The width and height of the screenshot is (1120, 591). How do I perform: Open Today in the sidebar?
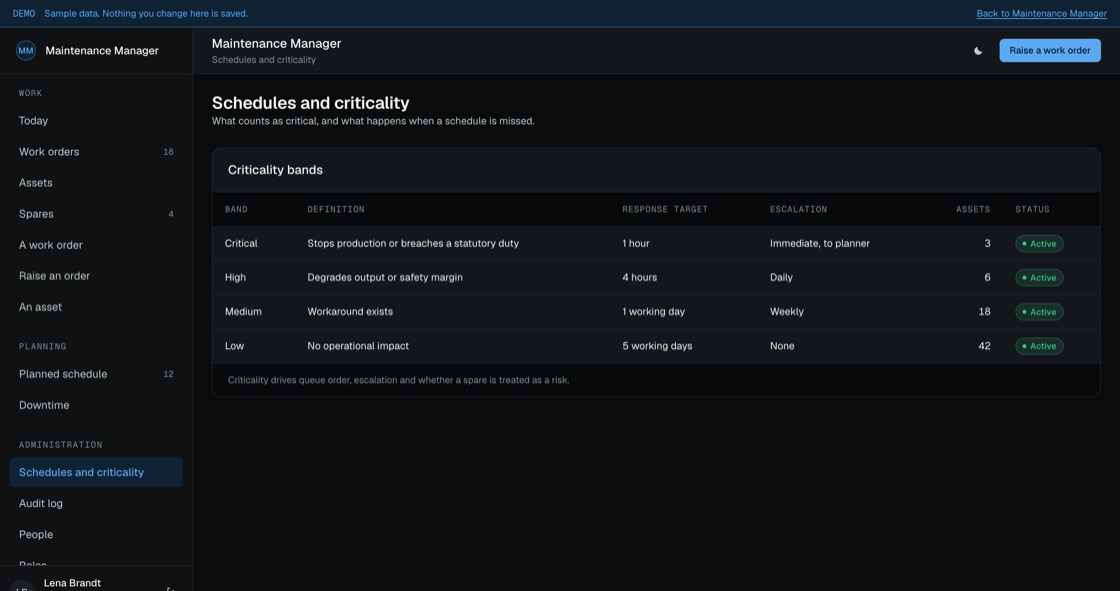click(x=96, y=121)
